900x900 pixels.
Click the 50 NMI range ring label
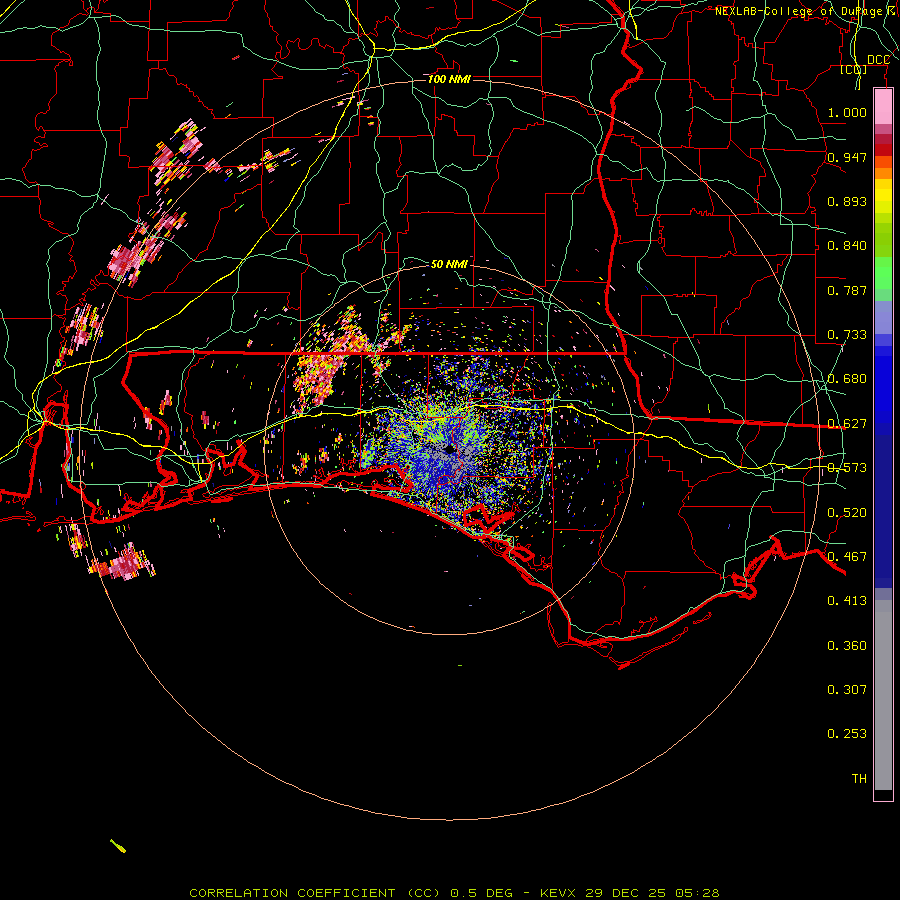click(449, 264)
